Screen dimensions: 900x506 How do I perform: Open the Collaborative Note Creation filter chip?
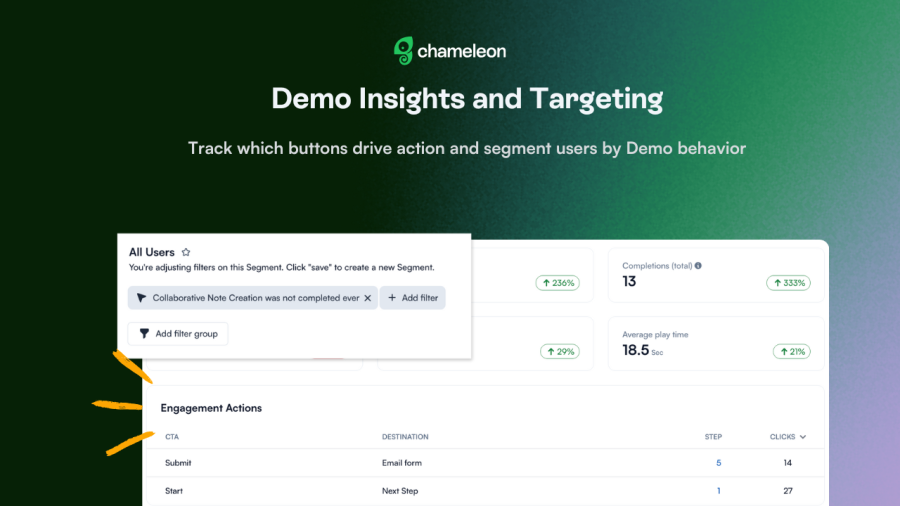(255, 298)
